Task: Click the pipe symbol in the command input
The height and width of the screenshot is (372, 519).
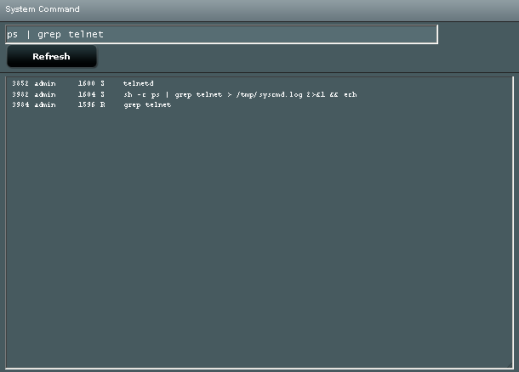Action: (x=28, y=34)
